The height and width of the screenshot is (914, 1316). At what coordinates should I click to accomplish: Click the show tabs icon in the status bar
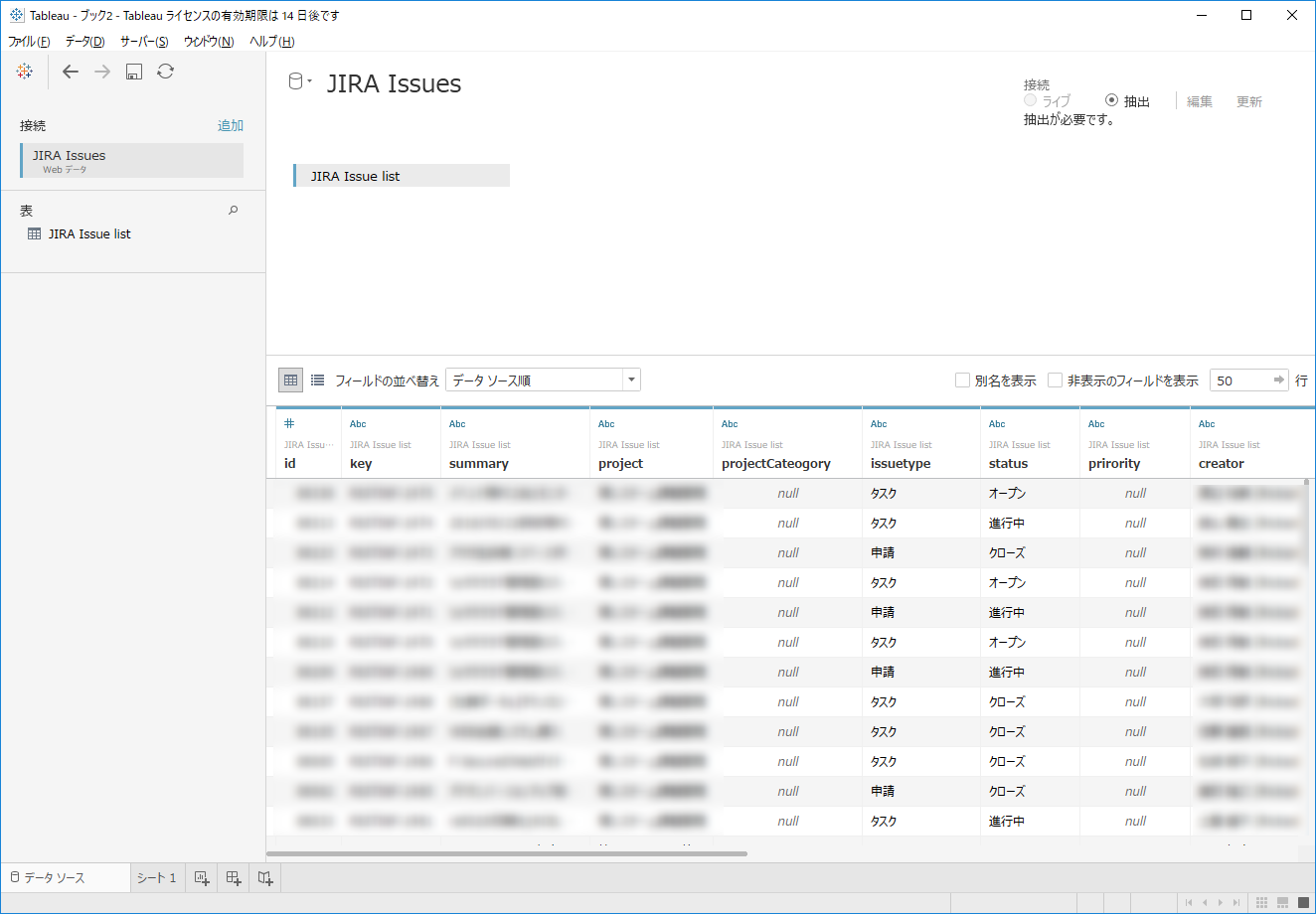pos(1303,902)
